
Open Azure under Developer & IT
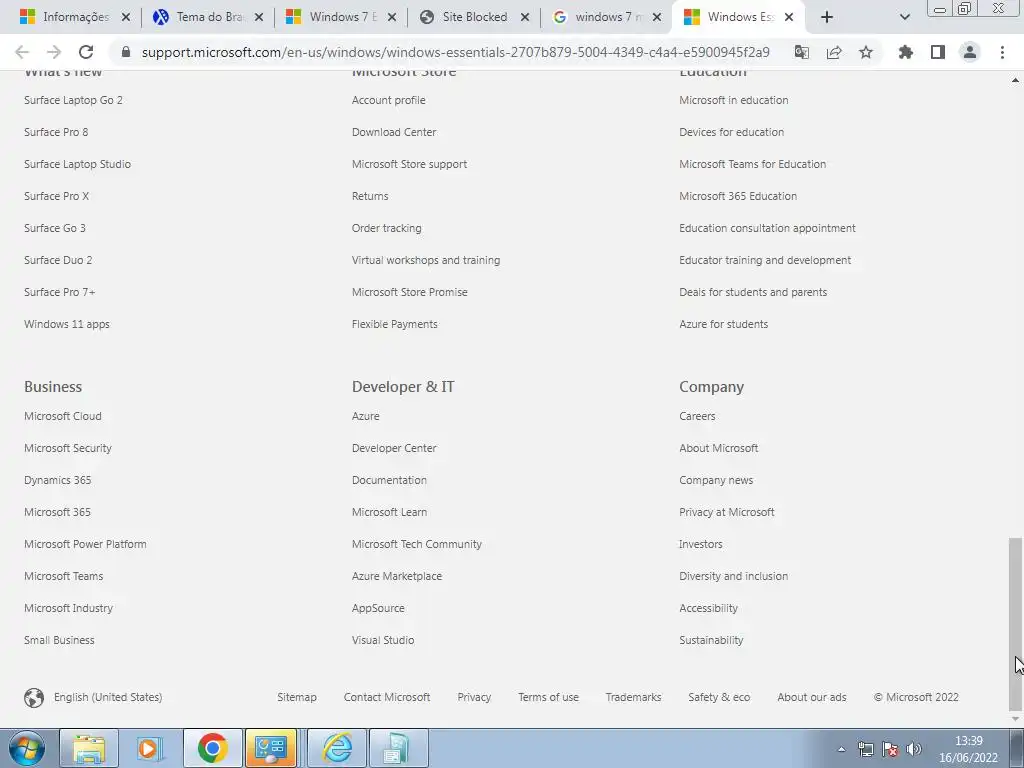366,416
